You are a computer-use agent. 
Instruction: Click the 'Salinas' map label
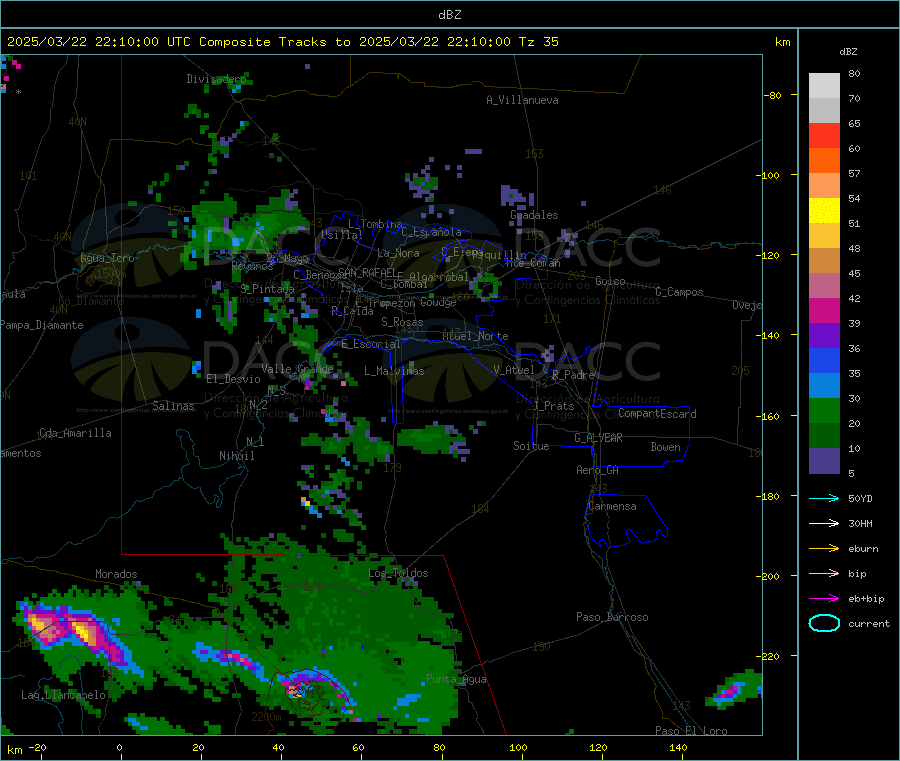coord(173,406)
